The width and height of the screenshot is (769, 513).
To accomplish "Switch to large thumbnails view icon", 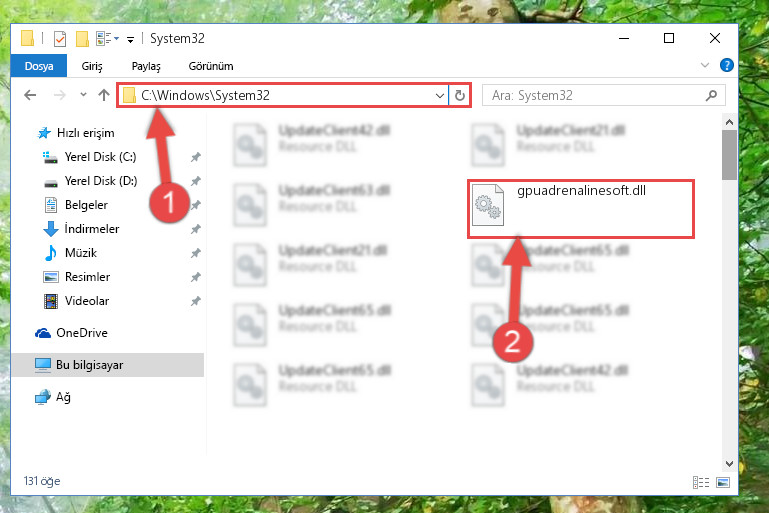I will pyautogui.click(x=723, y=482).
